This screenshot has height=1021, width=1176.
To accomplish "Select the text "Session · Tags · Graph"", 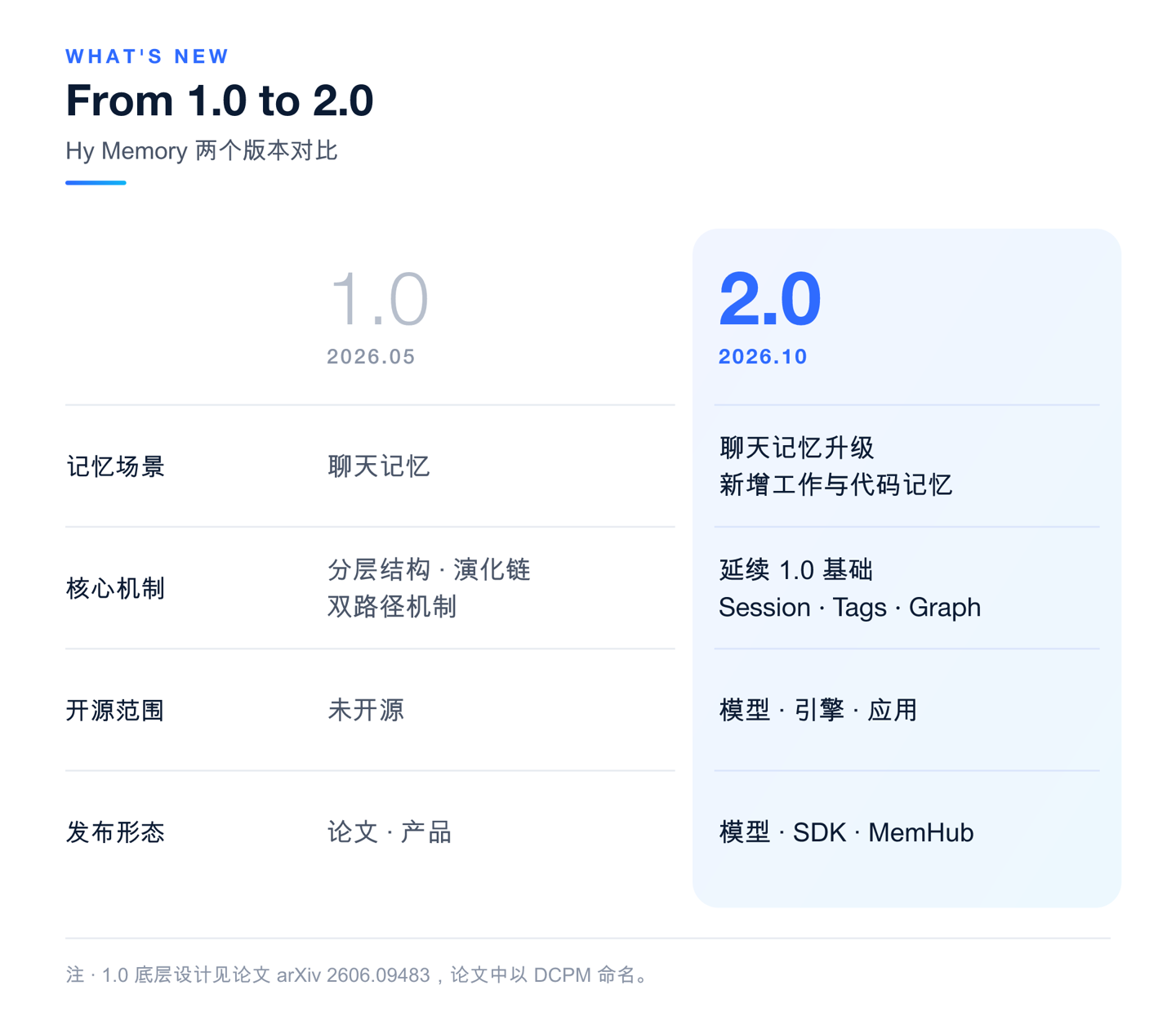I will coord(849,608).
